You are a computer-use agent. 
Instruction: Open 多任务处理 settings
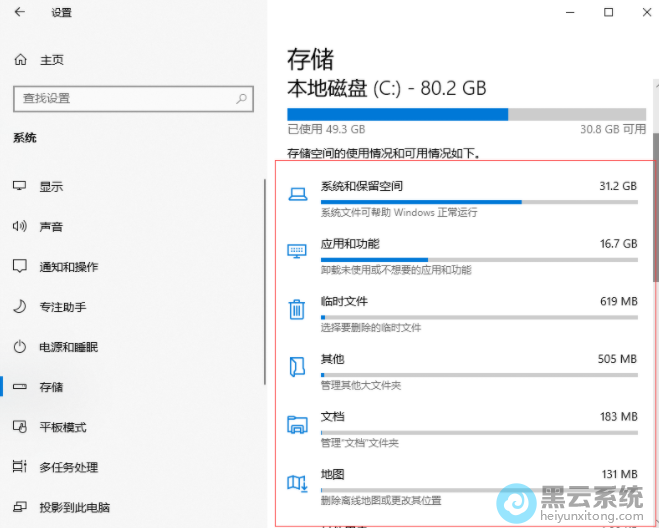coord(68,467)
